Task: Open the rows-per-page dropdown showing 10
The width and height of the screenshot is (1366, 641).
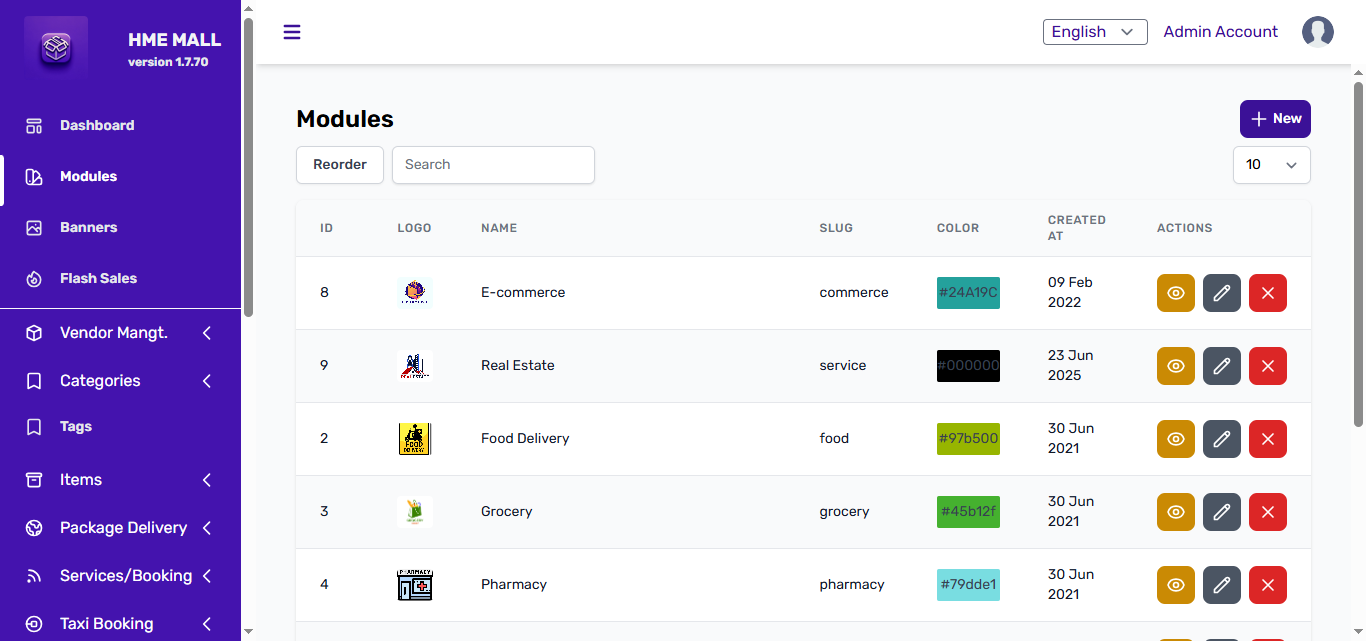Action: click(1271, 165)
